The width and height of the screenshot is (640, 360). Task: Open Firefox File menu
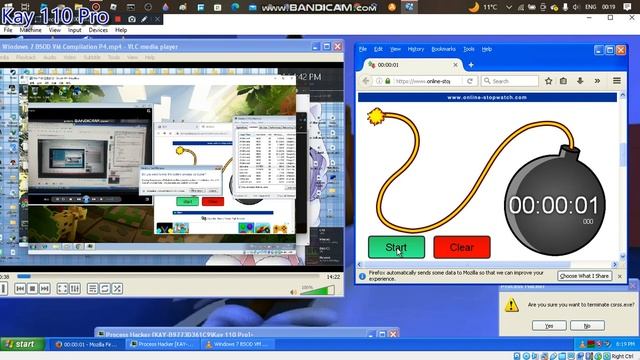[362, 49]
